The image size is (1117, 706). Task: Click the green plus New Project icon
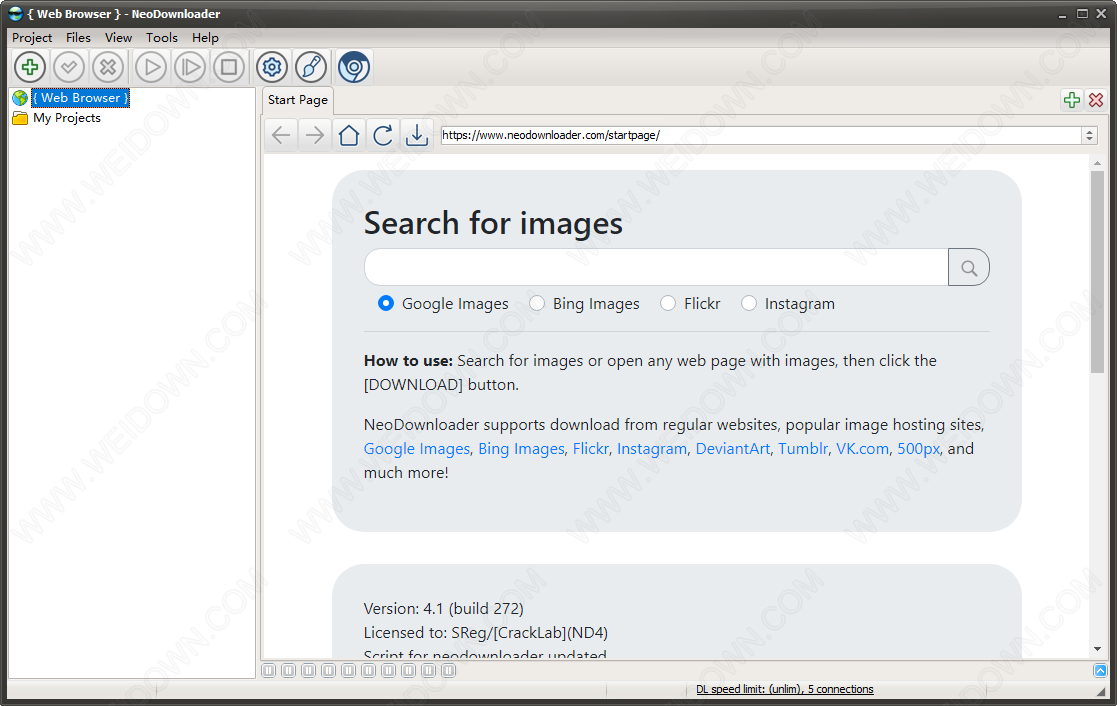(x=30, y=68)
